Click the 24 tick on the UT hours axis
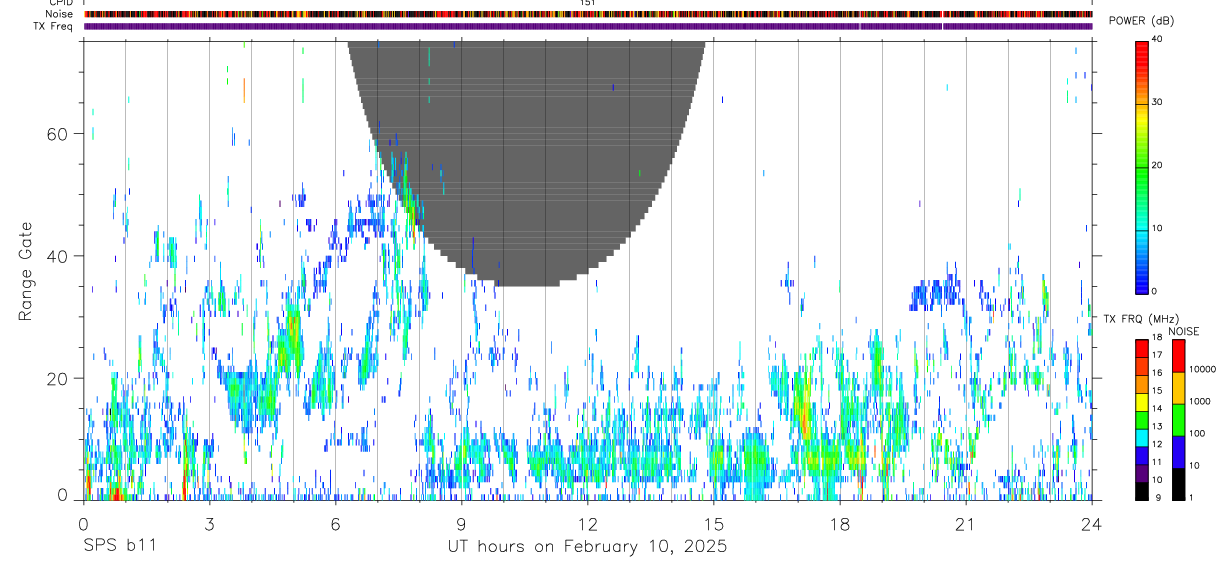This screenshot has height=567, width=1228. coord(1092,523)
